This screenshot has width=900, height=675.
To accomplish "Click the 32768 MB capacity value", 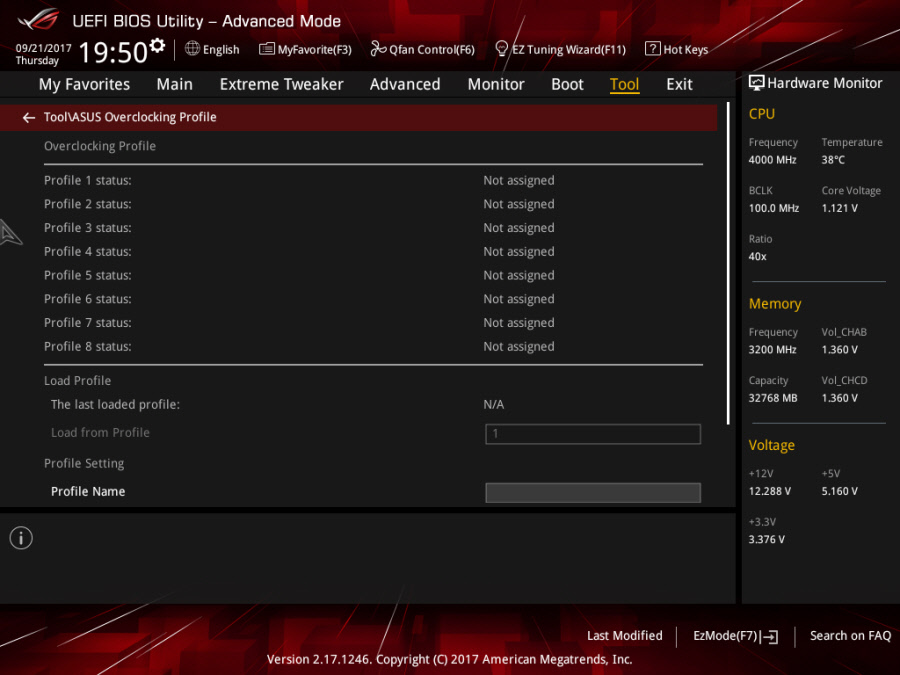I will [773, 398].
